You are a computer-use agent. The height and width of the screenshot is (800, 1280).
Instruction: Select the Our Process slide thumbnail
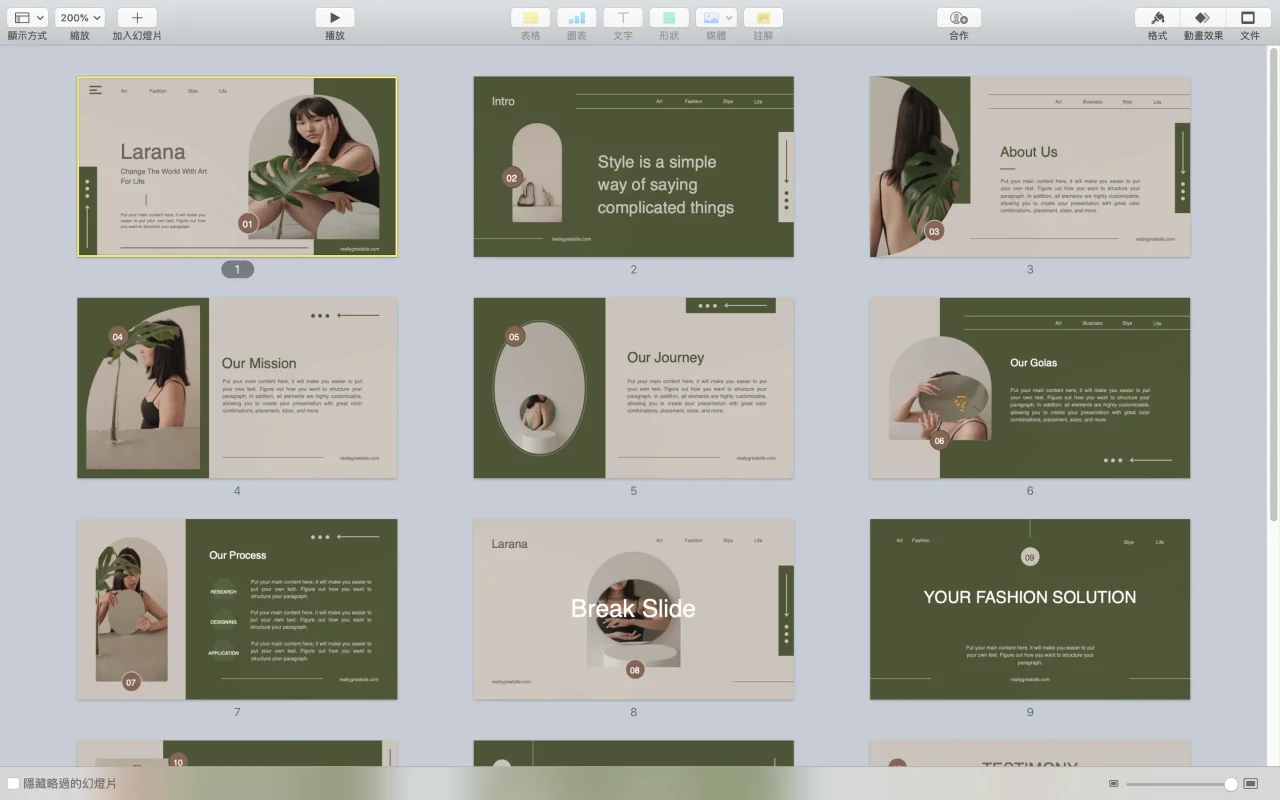point(237,609)
